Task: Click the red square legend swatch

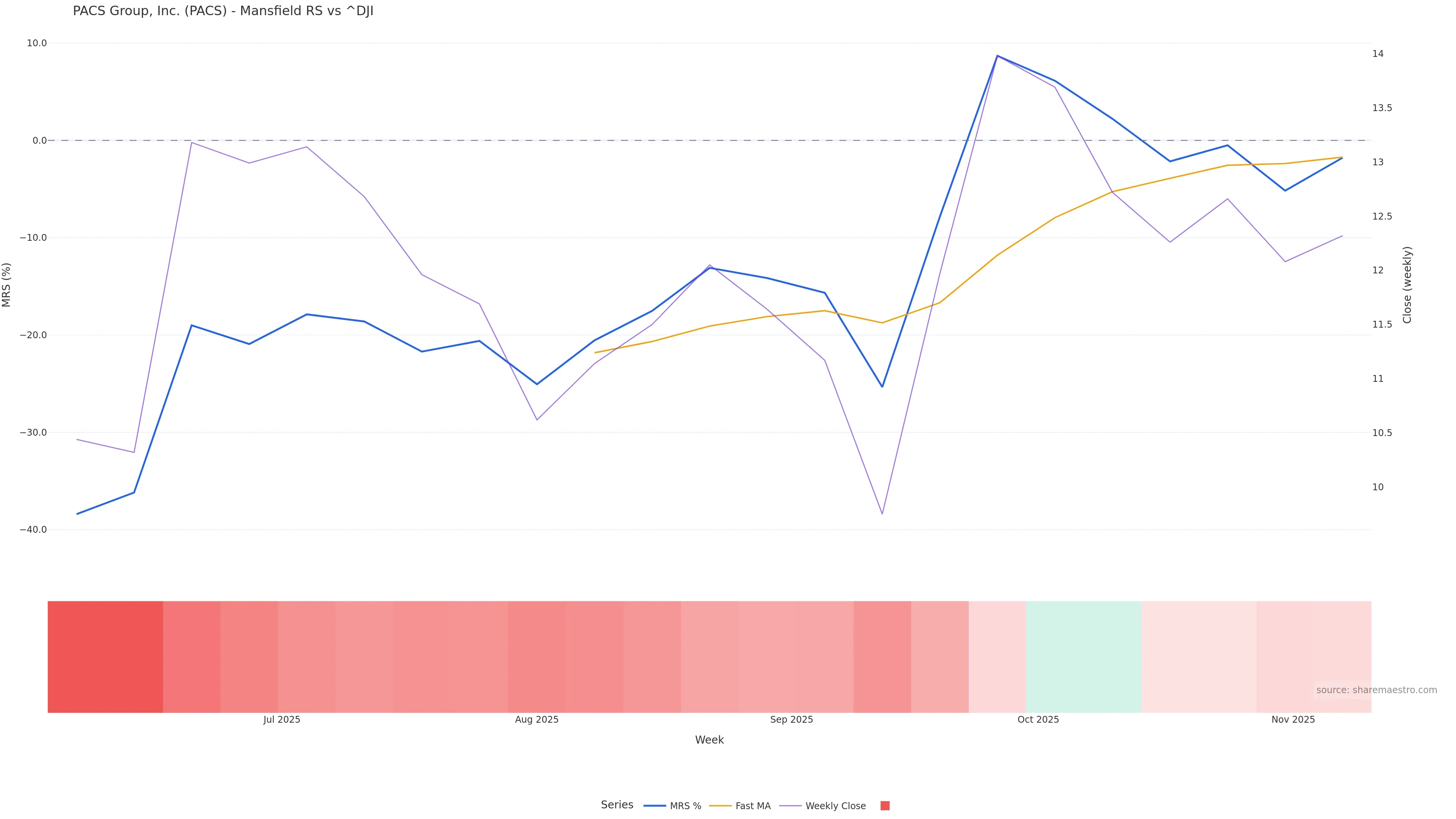Action: (885, 806)
